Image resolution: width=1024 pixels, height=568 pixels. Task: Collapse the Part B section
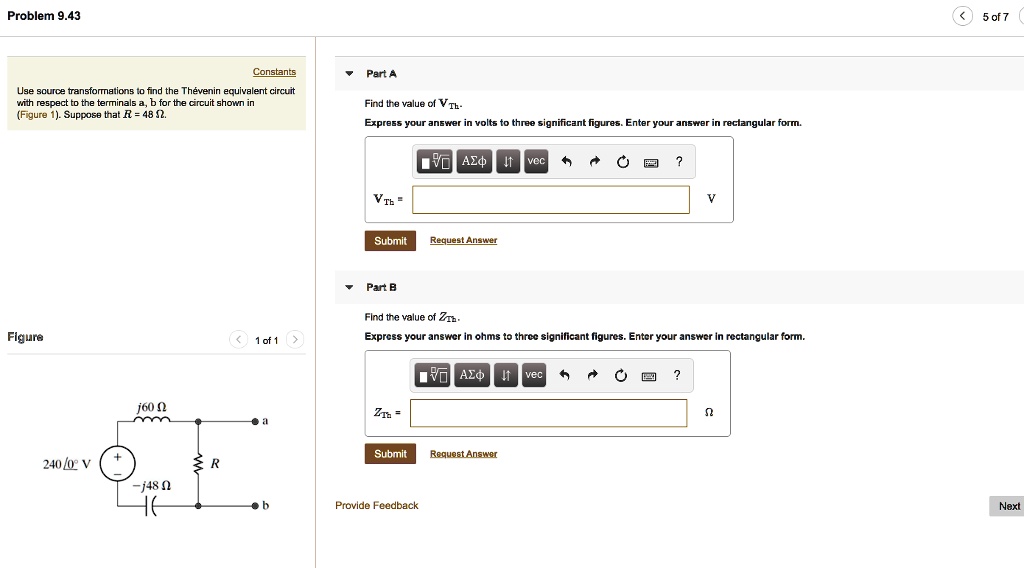(x=349, y=288)
